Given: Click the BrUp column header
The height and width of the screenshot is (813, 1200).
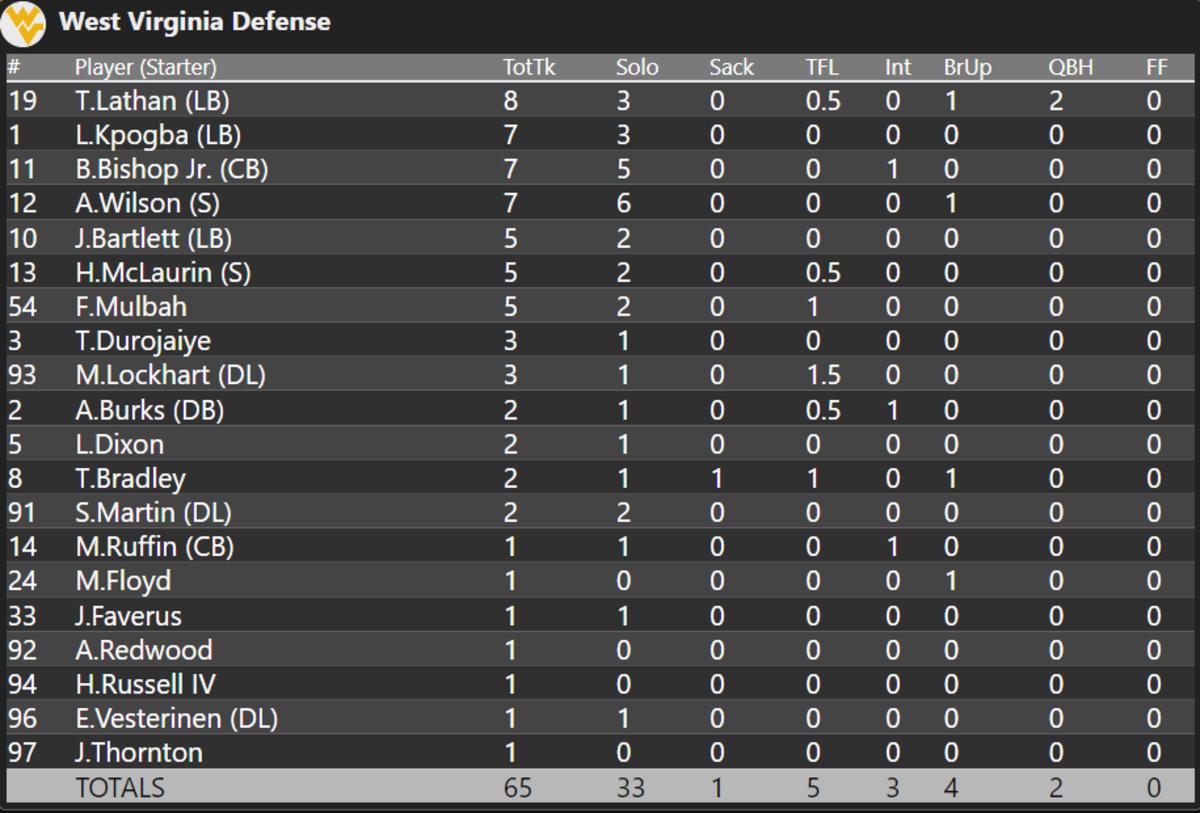Looking at the screenshot, I should (967, 68).
